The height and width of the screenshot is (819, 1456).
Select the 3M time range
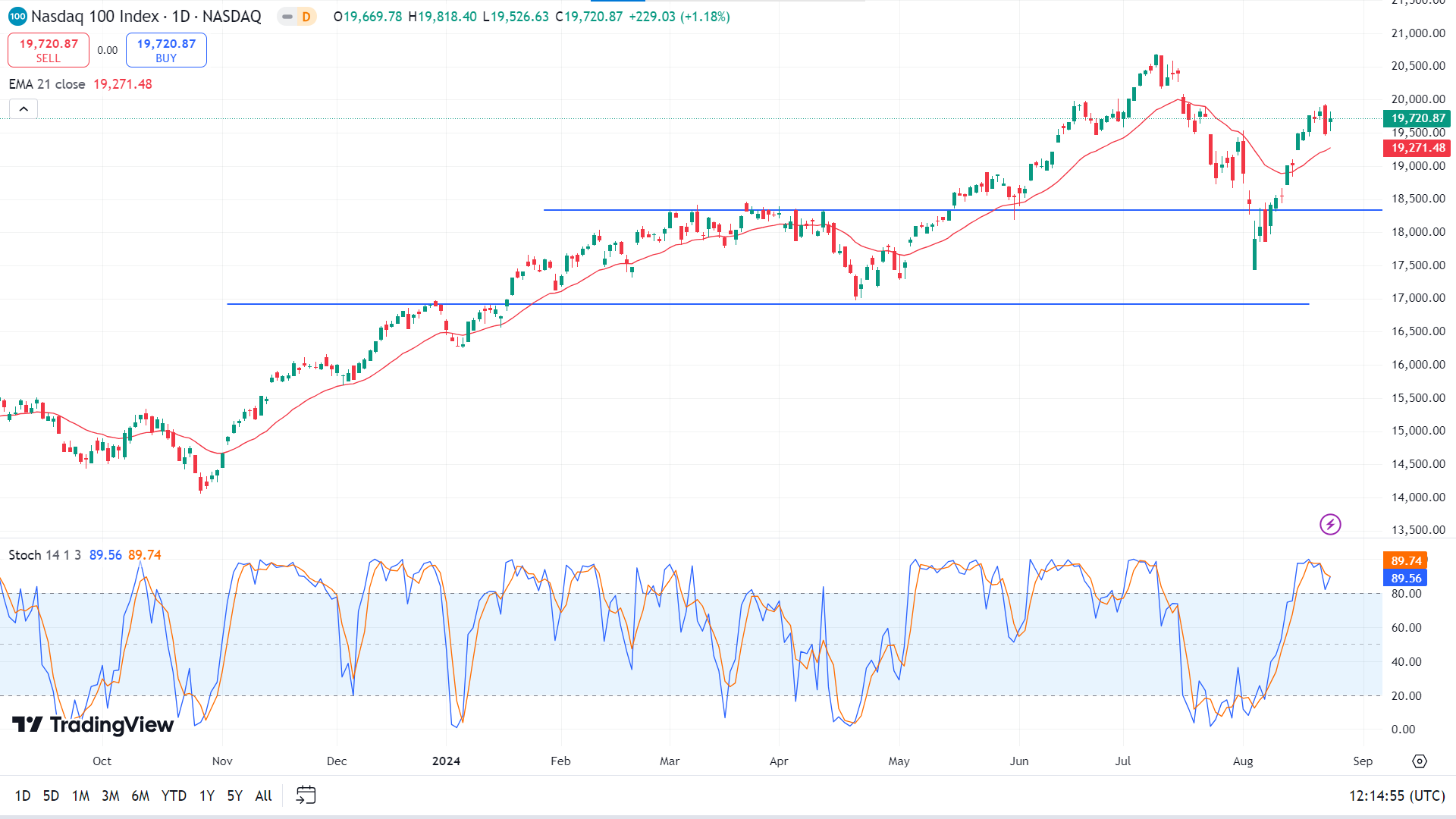point(111,795)
